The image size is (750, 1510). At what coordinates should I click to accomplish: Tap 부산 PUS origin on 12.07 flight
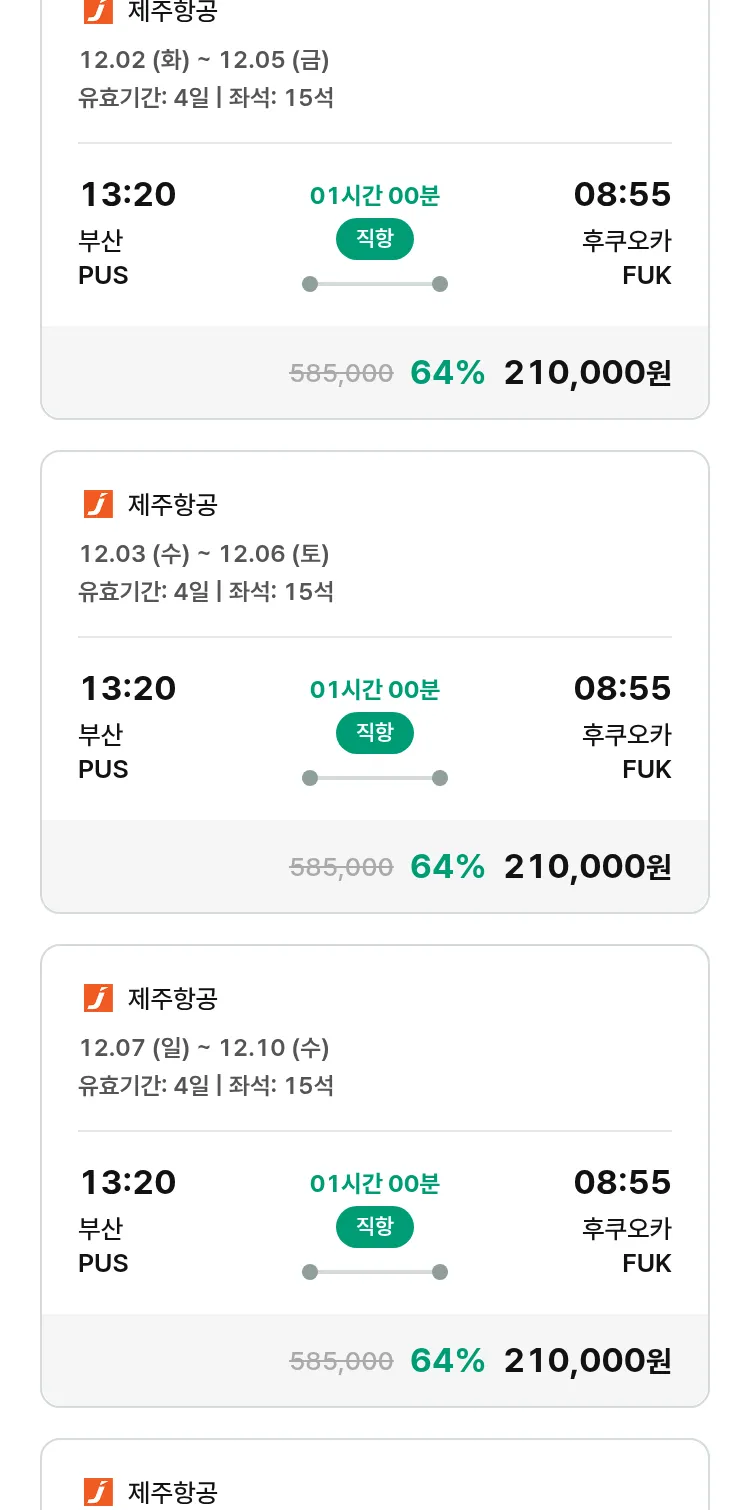[x=103, y=1245]
